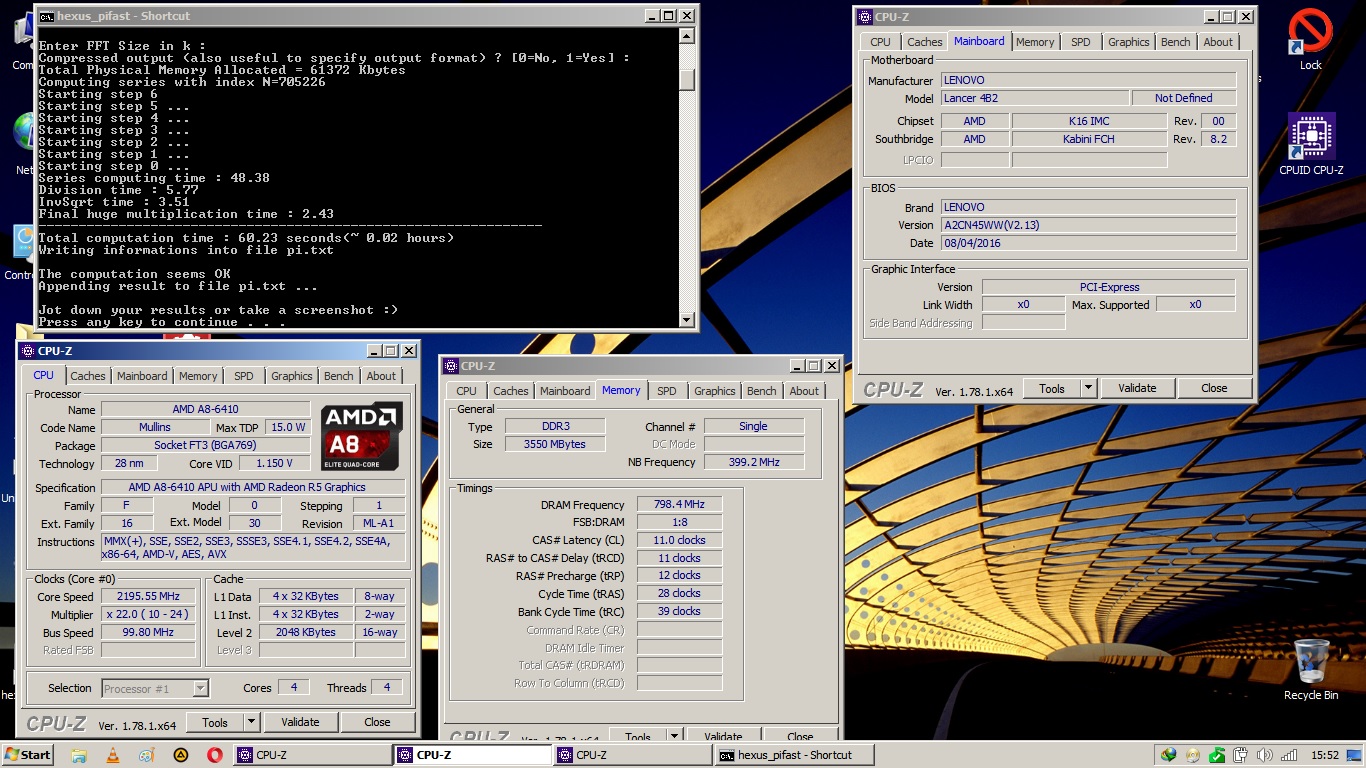Screen dimensions: 1366x768
Task: Open the About tab in the Mainboard window
Action: tap(1218, 42)
